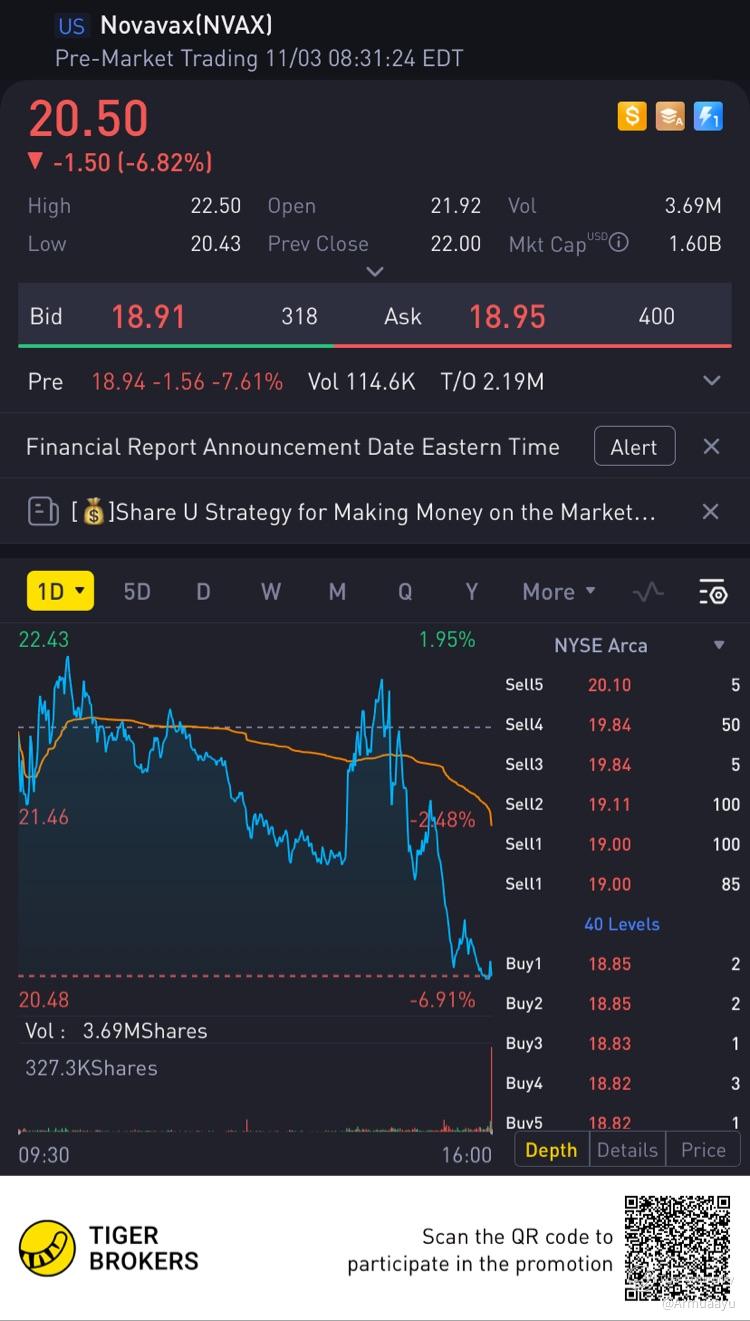
Task: Tap Novavax(NVAX) title
Action: point(186,25)
